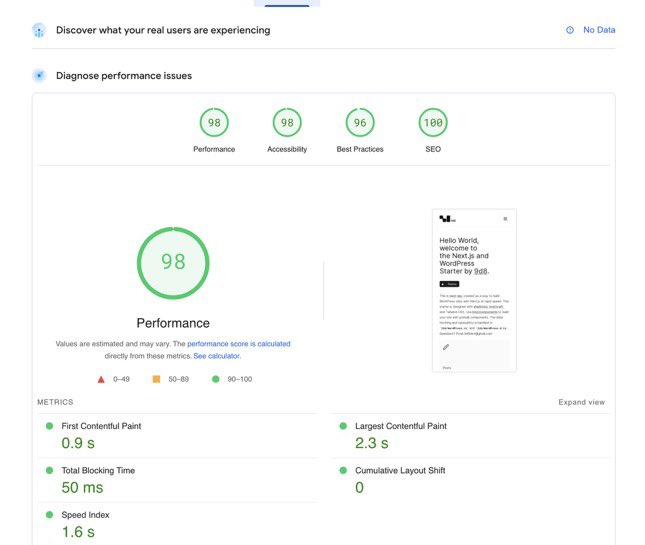The image size is (645, 545).
Task: Click the First Contentful Paint green dot
Action: click(x=49, y=426)
